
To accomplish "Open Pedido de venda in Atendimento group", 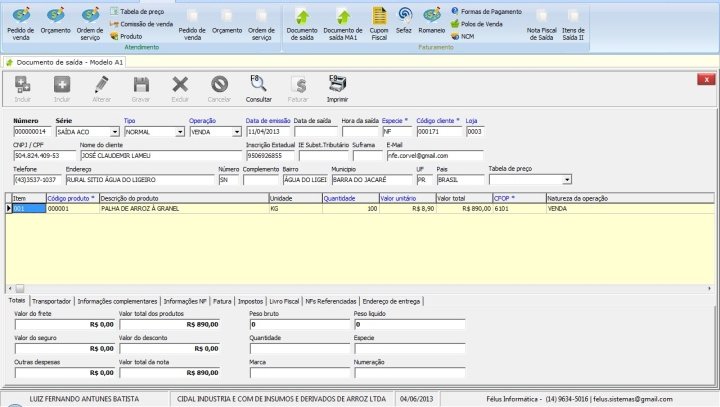I will (x=21, y=24).
